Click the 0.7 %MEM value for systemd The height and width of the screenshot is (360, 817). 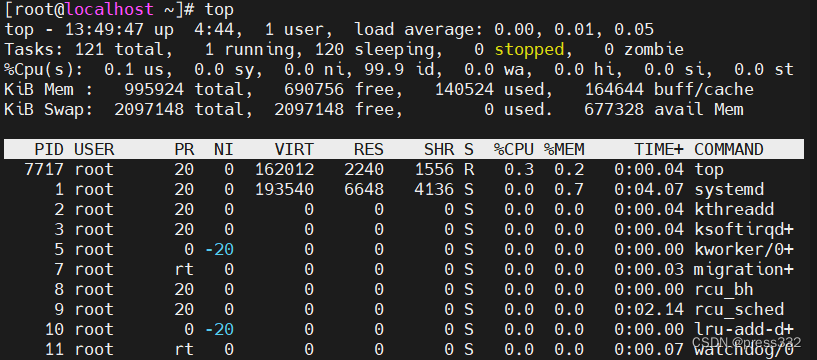pyautogui.click(x=569, y=189)
